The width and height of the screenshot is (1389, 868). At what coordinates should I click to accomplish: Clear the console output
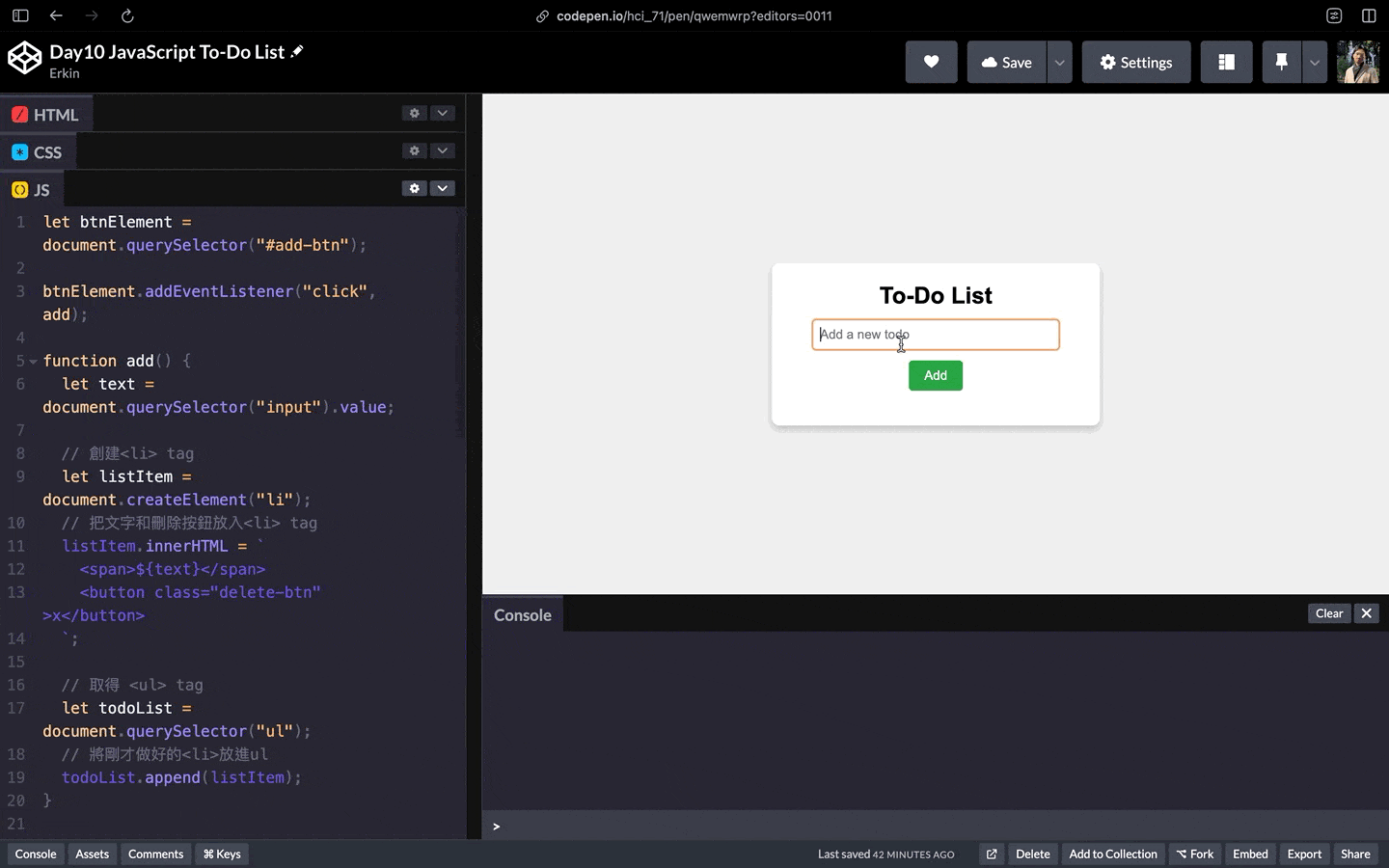[x=1329, y=613]
